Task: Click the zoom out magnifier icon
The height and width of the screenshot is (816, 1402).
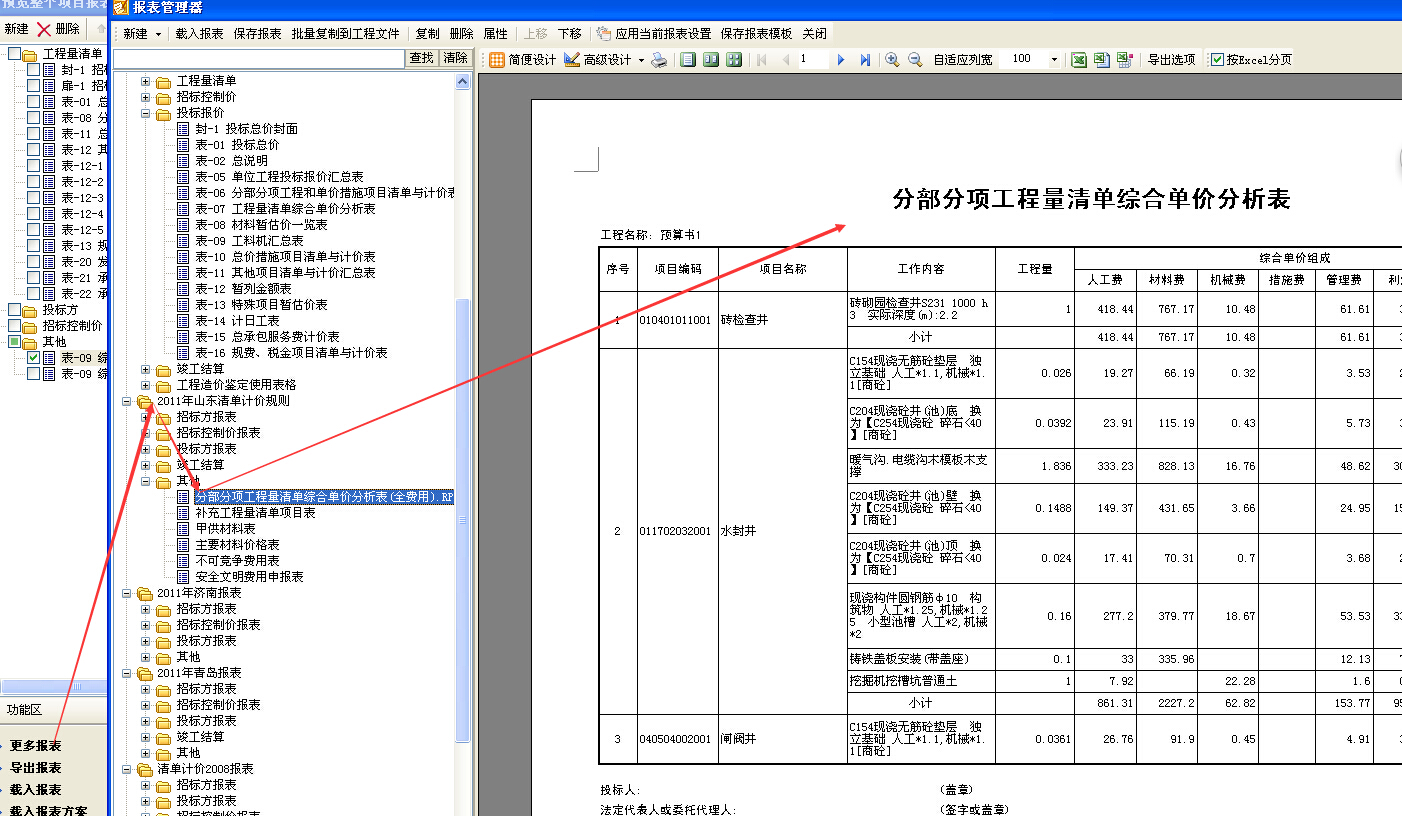Action: click(915, 60)
